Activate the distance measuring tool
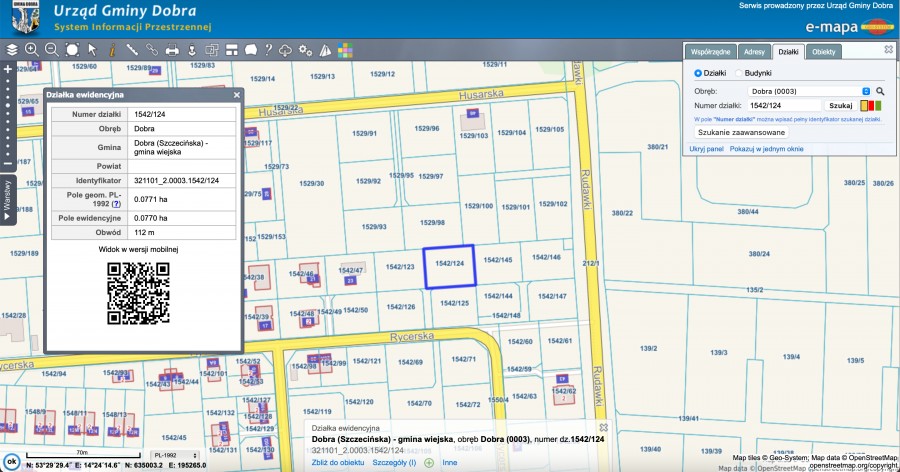900x472 pixels. click(132, 49)
